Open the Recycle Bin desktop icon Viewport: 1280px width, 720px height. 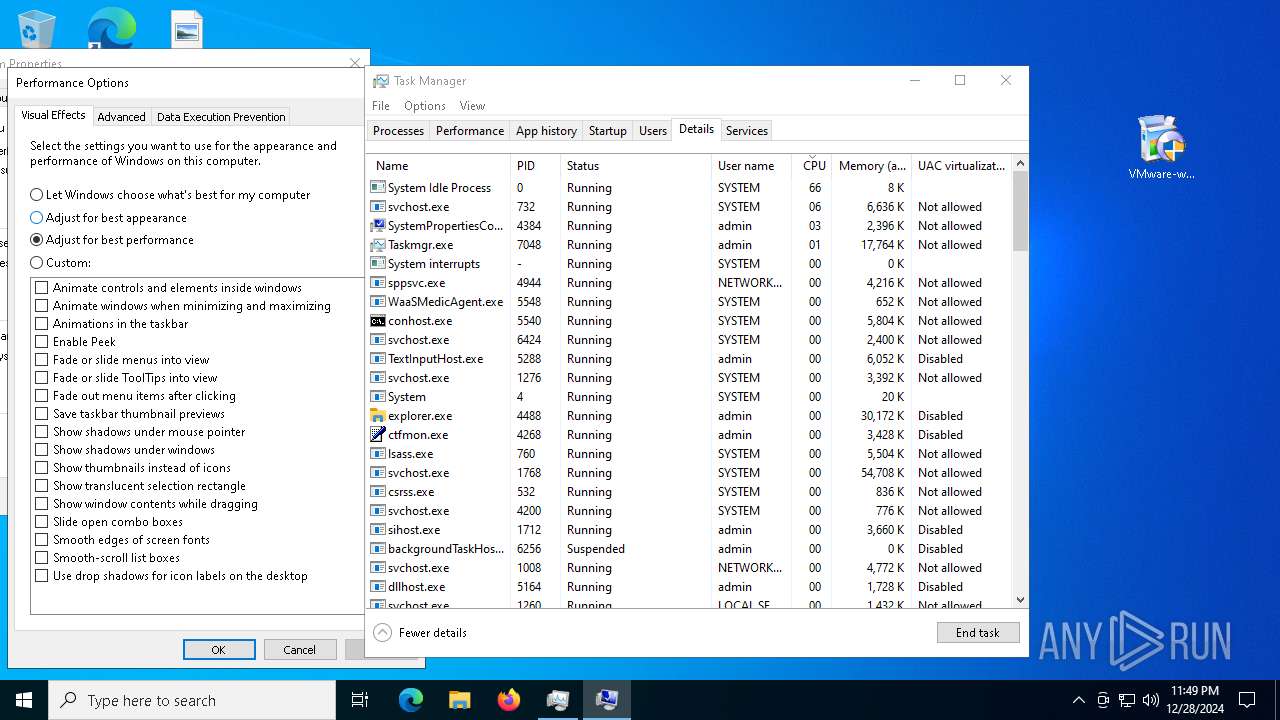[x=37, y=28]
